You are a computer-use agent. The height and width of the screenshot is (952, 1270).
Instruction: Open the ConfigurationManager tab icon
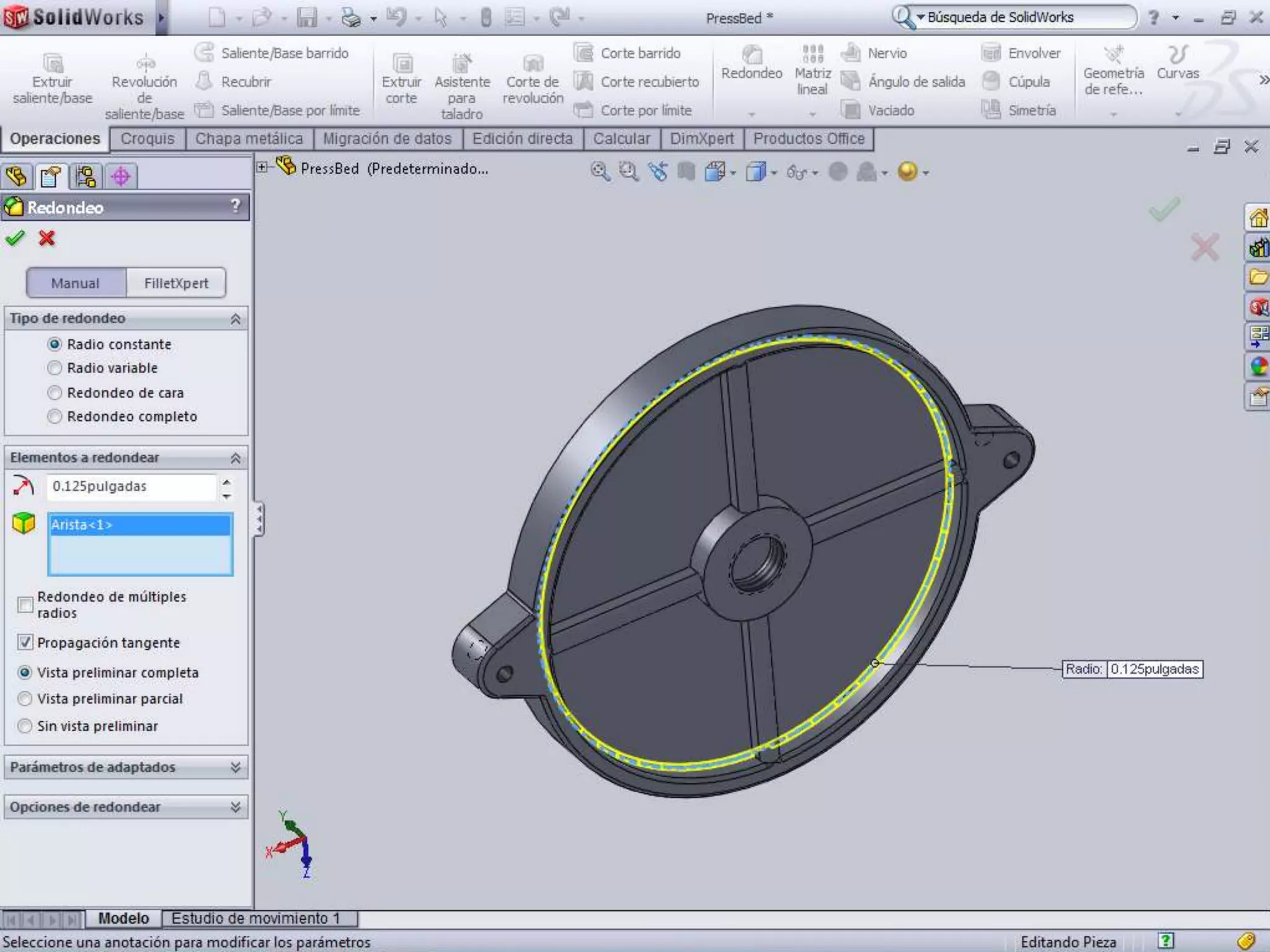(x=86, y=177)
